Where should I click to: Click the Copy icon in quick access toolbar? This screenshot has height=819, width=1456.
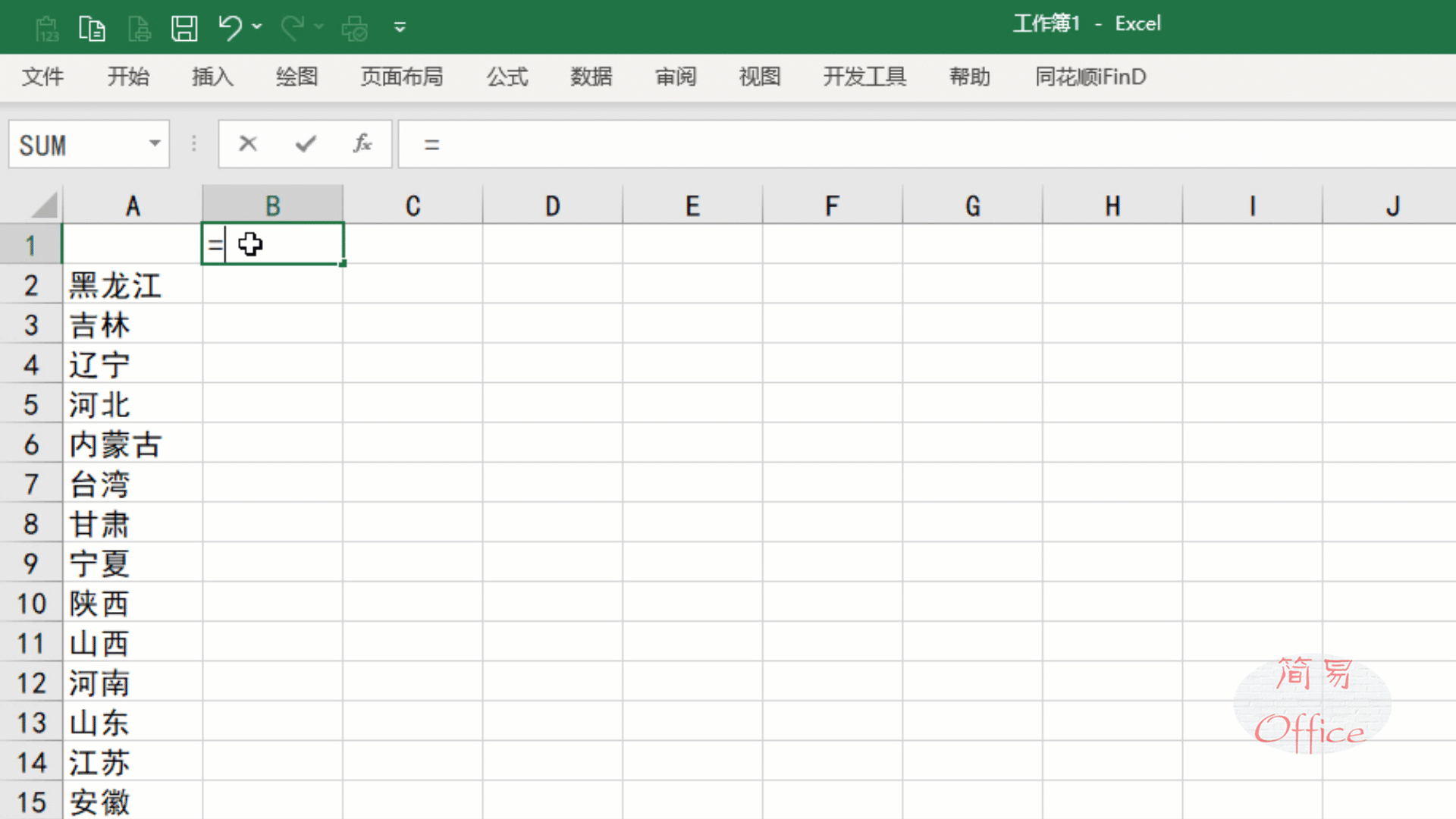tap(92, 28)
